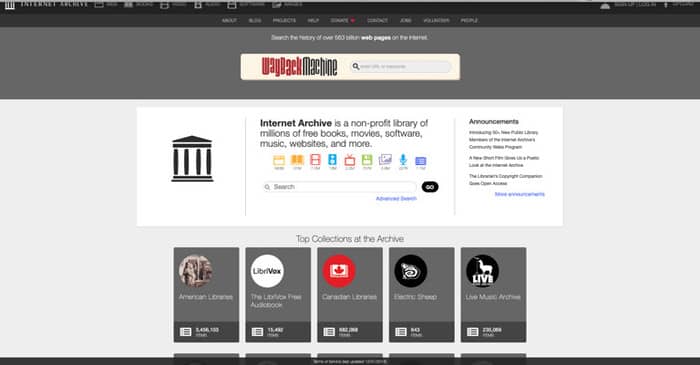This screenshot has width=700, height=365.
Task: Select the purple picture Images icon
Action: tap(385, 160)
